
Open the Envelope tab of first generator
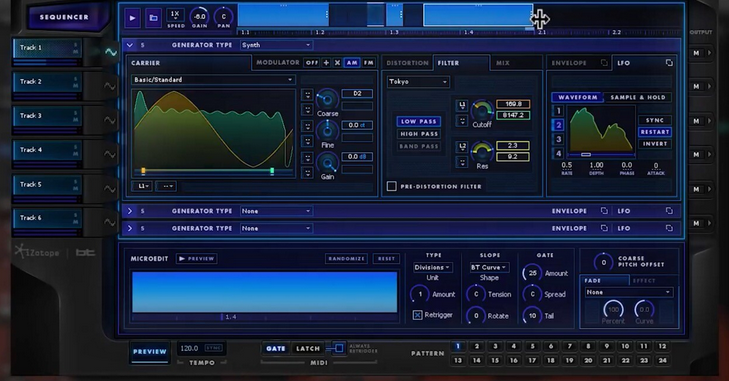tap(570, 63)
